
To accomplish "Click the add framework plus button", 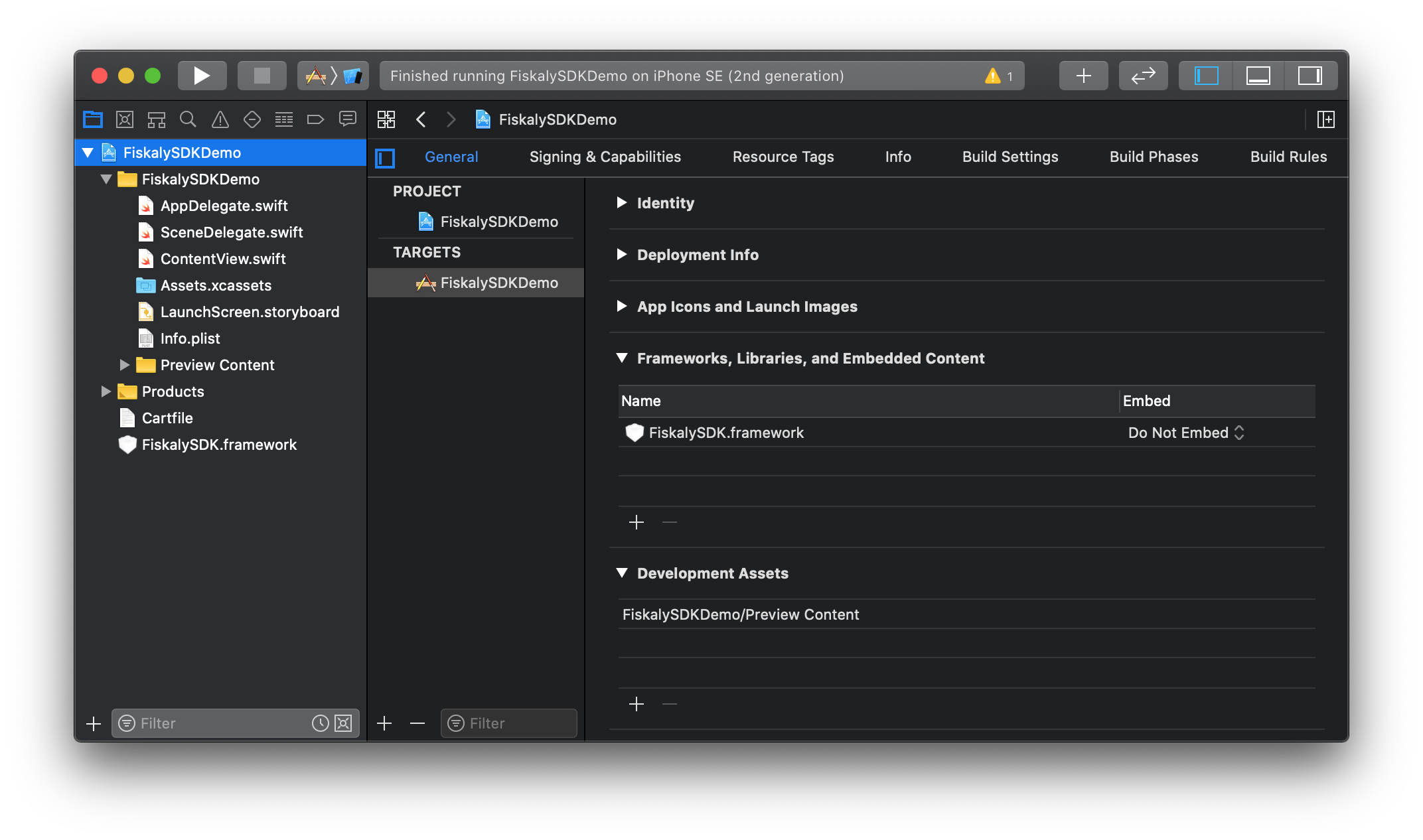I will (x=637, y=522).
